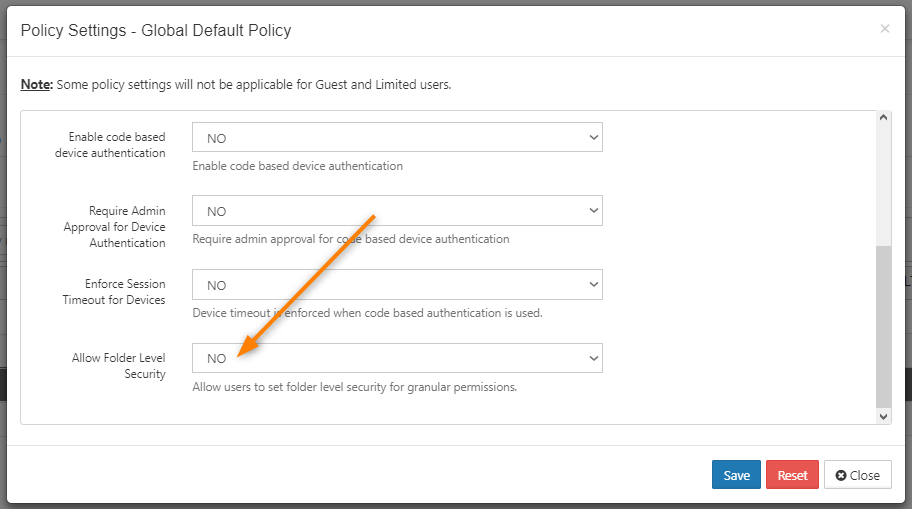Open the Enable code based device authentication dropdown
912x509 pixels.
pos(397,137)
